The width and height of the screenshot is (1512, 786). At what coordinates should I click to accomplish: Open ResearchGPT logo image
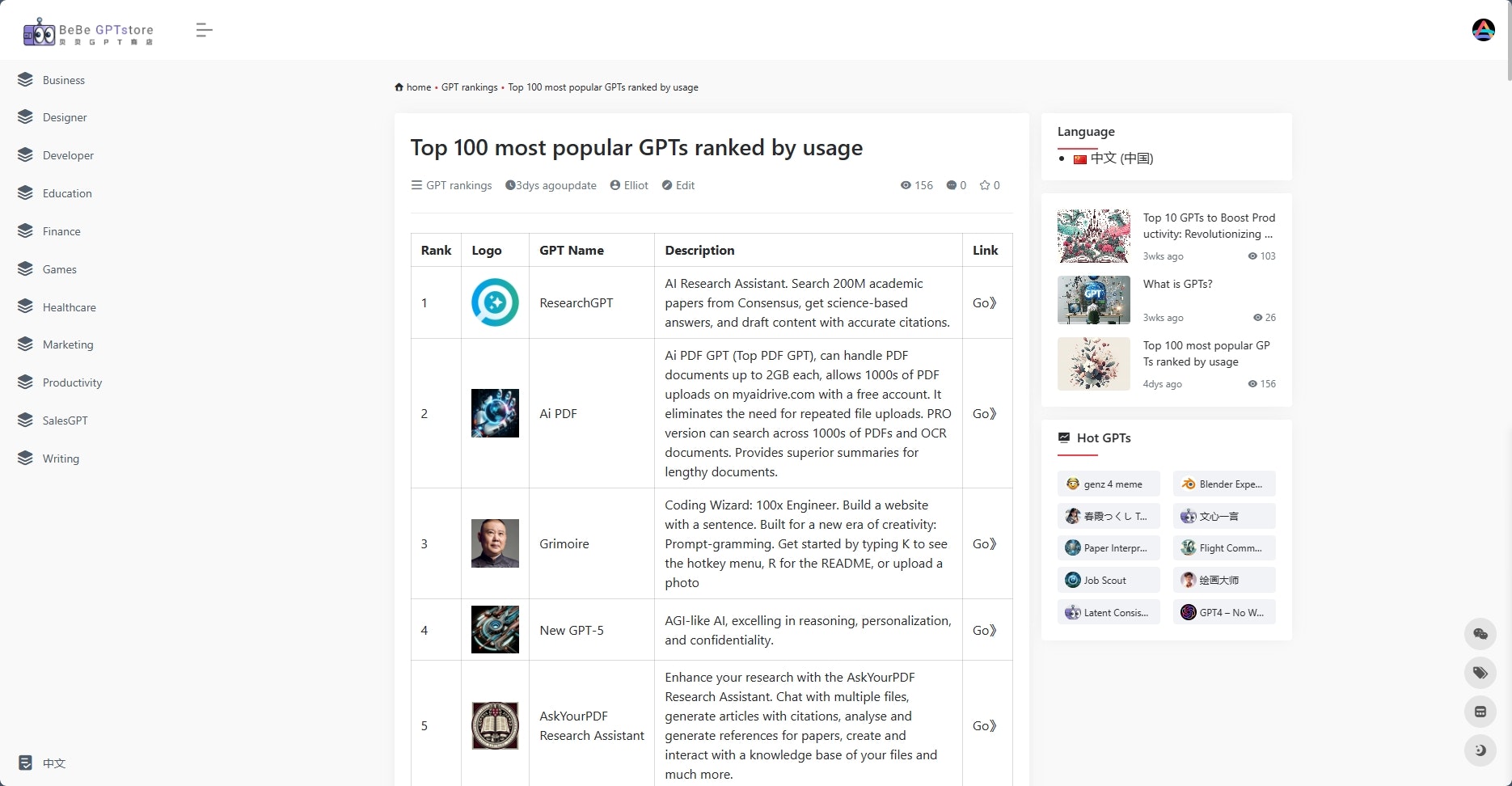tap(495, 302)
